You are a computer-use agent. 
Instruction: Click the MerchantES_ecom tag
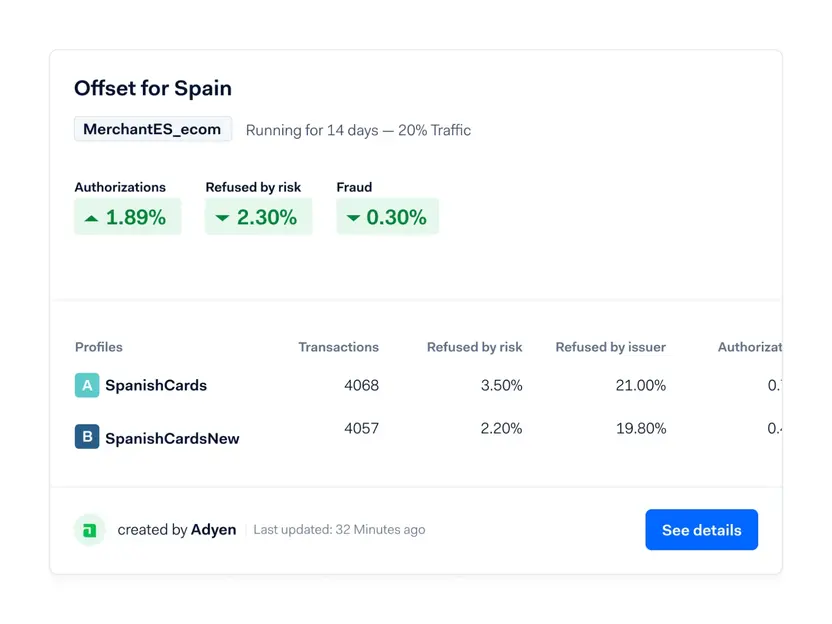152,129
